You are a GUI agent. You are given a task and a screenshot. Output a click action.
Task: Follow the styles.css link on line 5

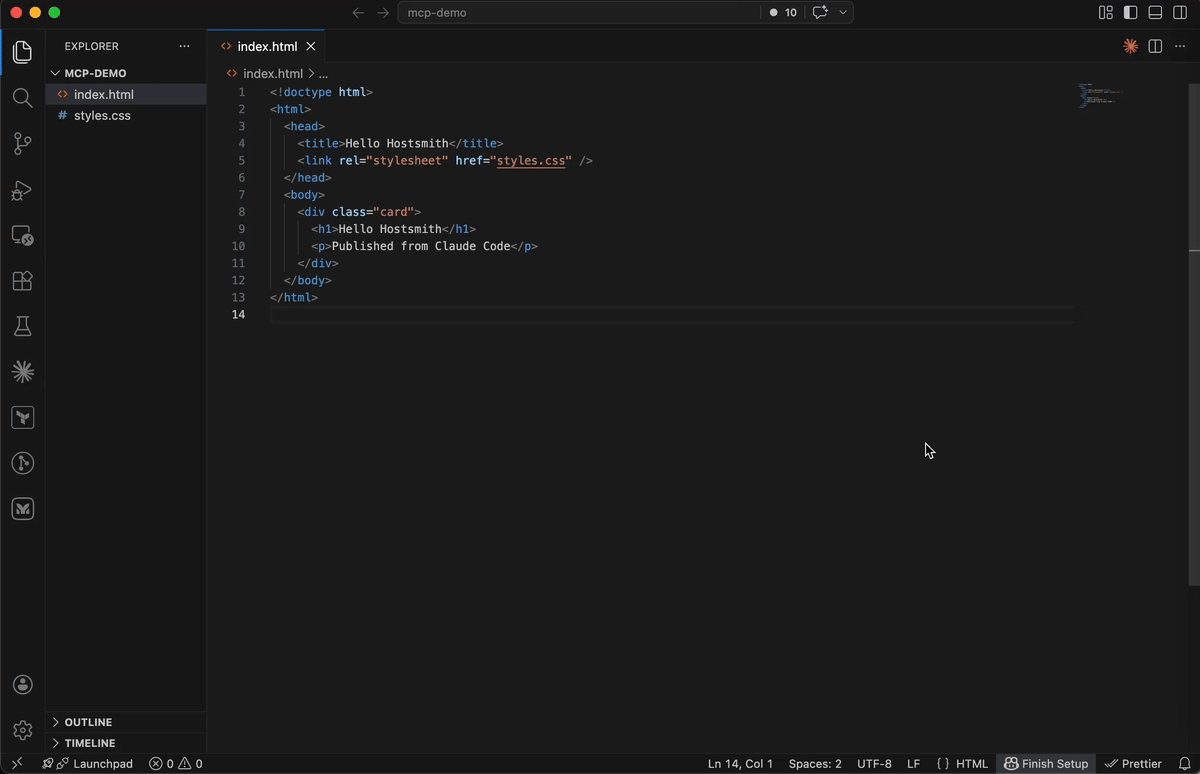pyautogui.click(x=533, y=160)
